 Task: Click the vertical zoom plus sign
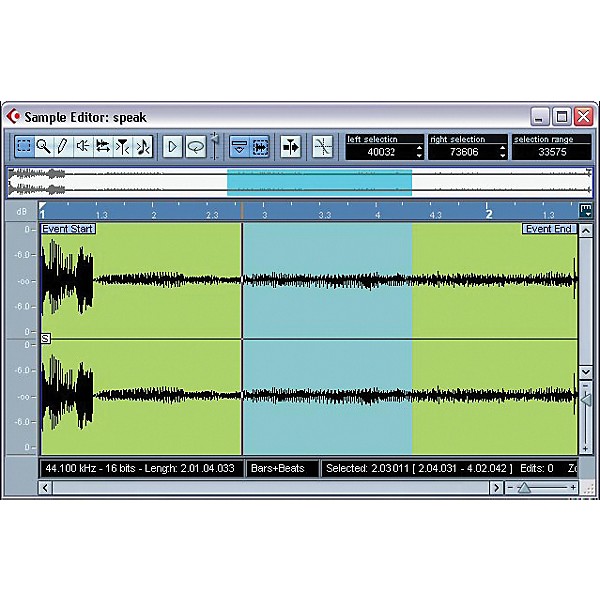click(x=585, y=449)
